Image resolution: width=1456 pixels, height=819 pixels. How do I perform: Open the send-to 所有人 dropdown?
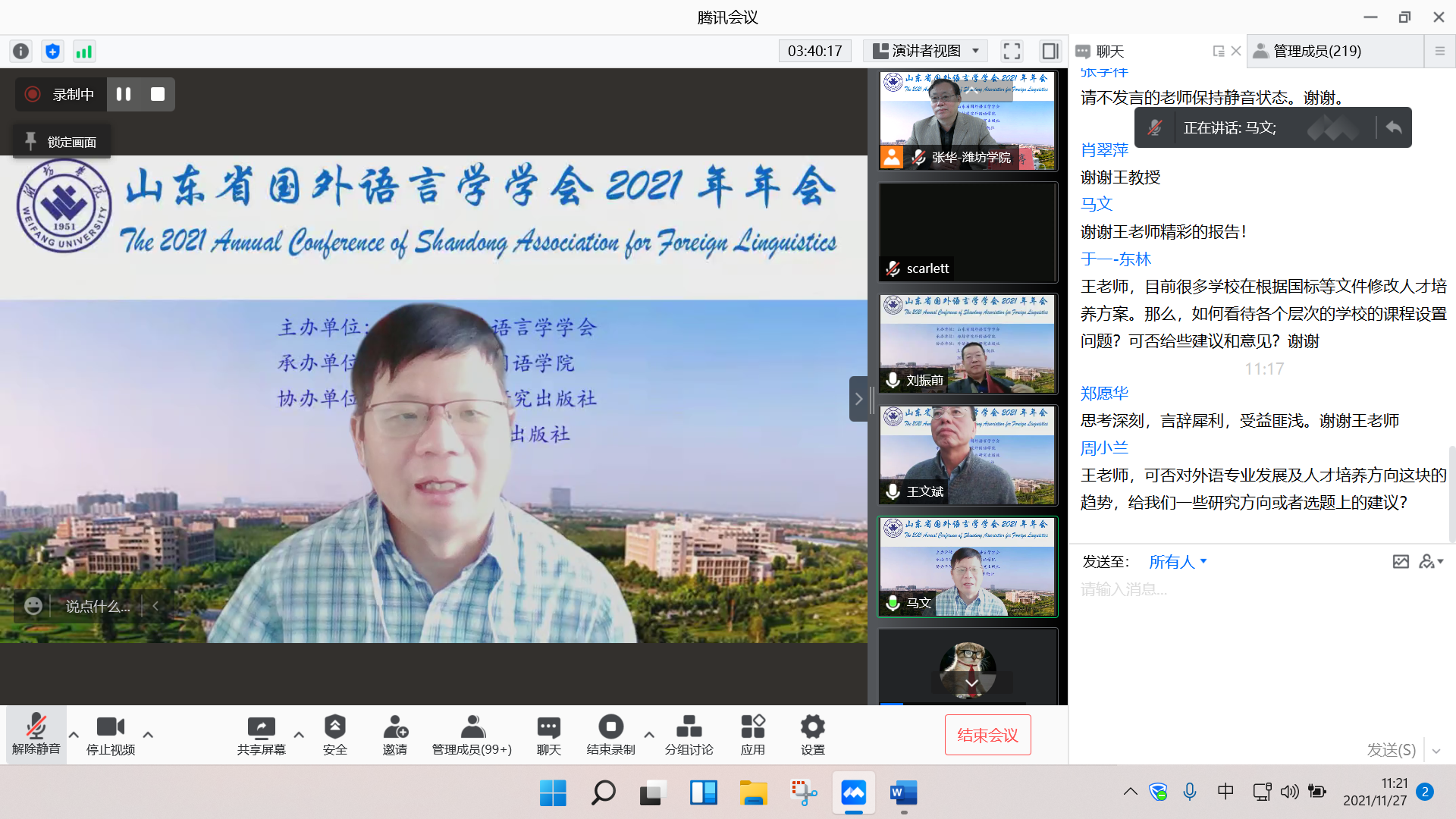coord(1177,561)
